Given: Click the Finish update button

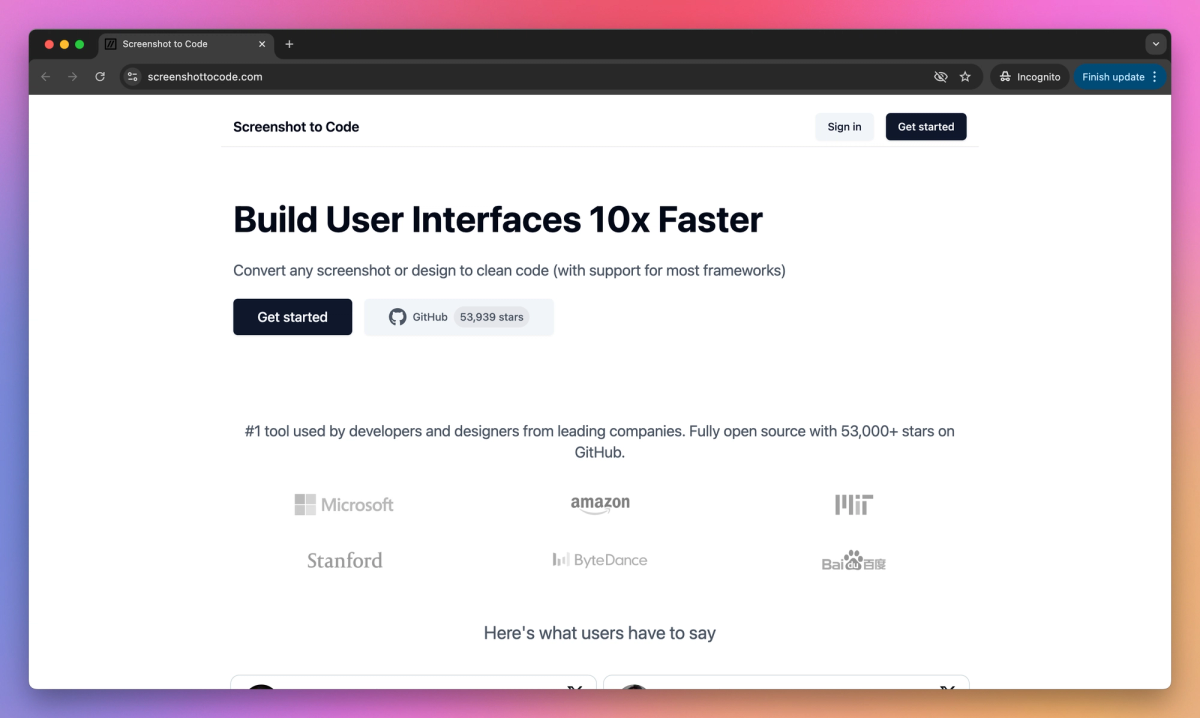Looking at the screenshot, I should 1113,77.
